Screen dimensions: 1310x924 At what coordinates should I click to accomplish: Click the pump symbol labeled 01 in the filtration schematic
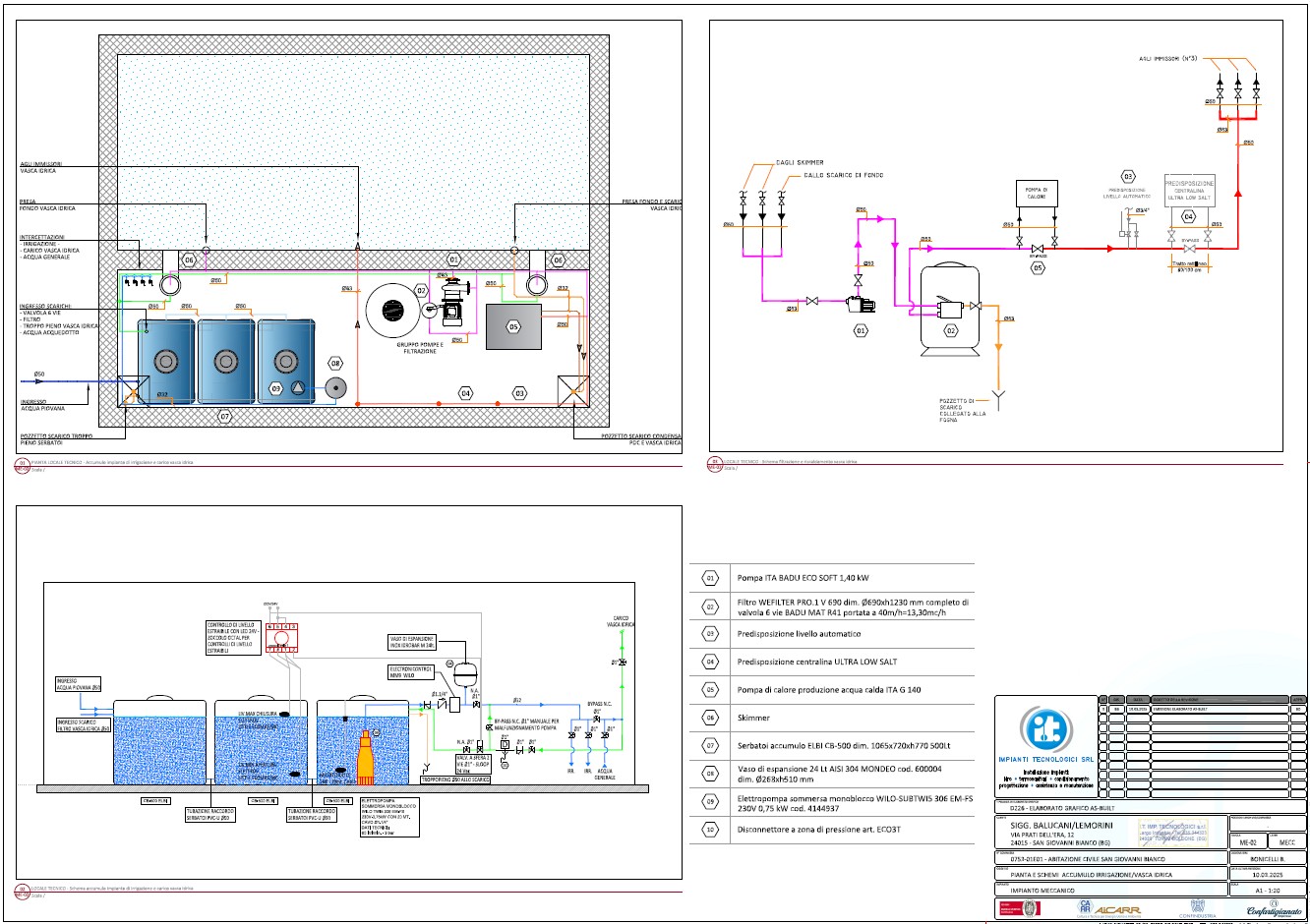pos(863,304)
